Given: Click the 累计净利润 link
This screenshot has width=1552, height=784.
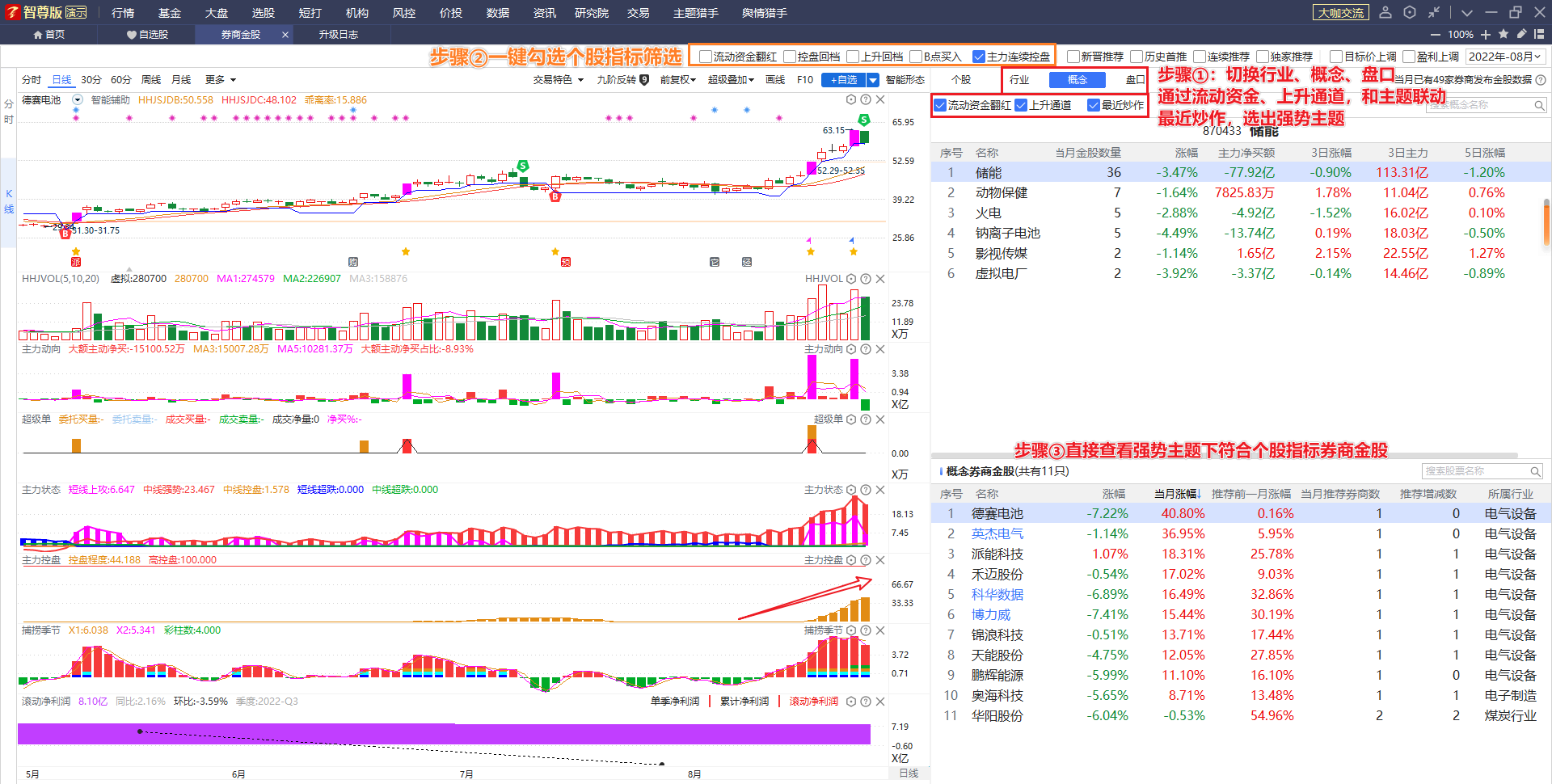Looking at the screenshot, I should pyautogui.click(x=744, y=702).
